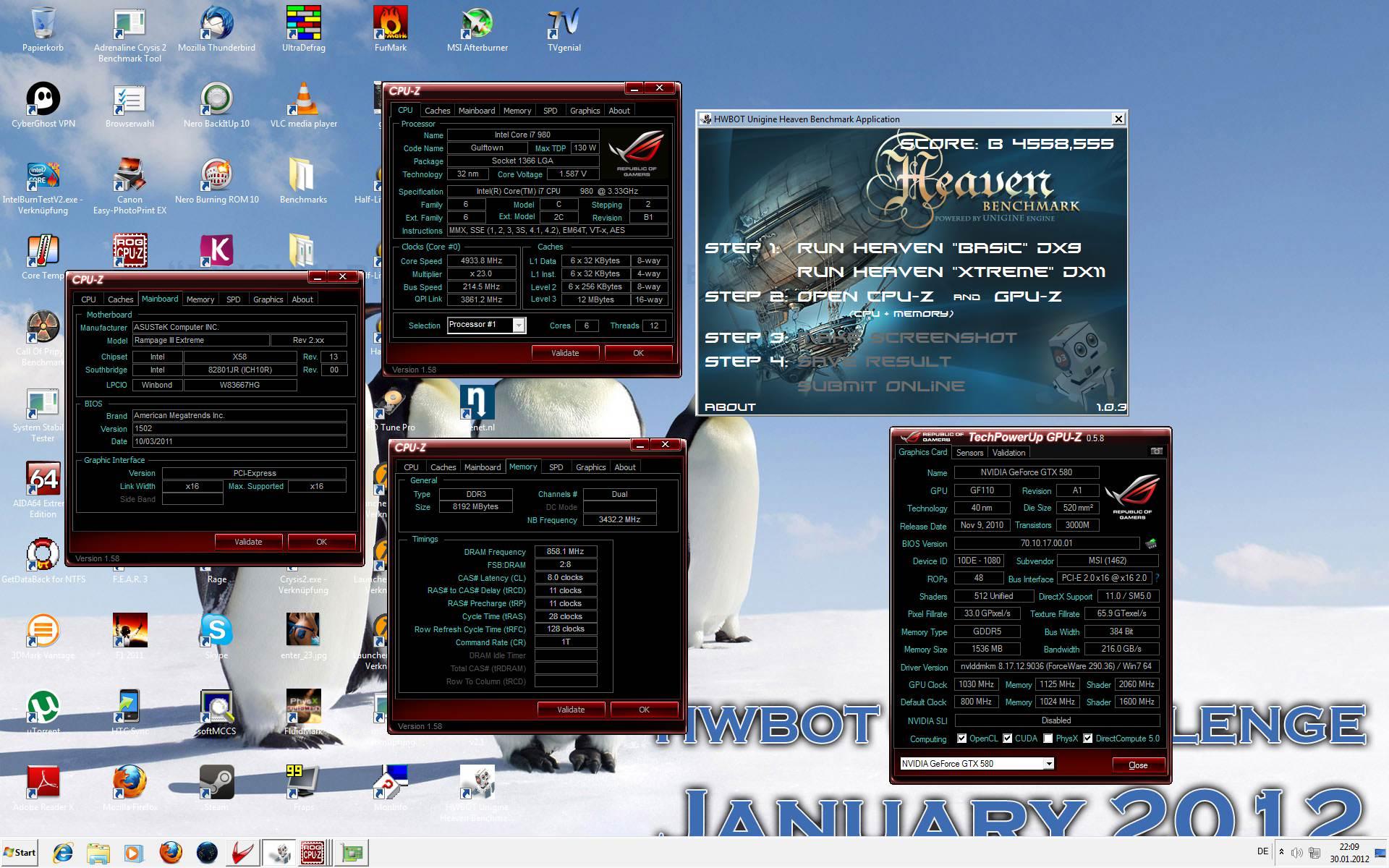The width and height of the screenshot is (1389, 868).
Task: Launch Fraps desktop icon
Action: [x=303, y=783]
